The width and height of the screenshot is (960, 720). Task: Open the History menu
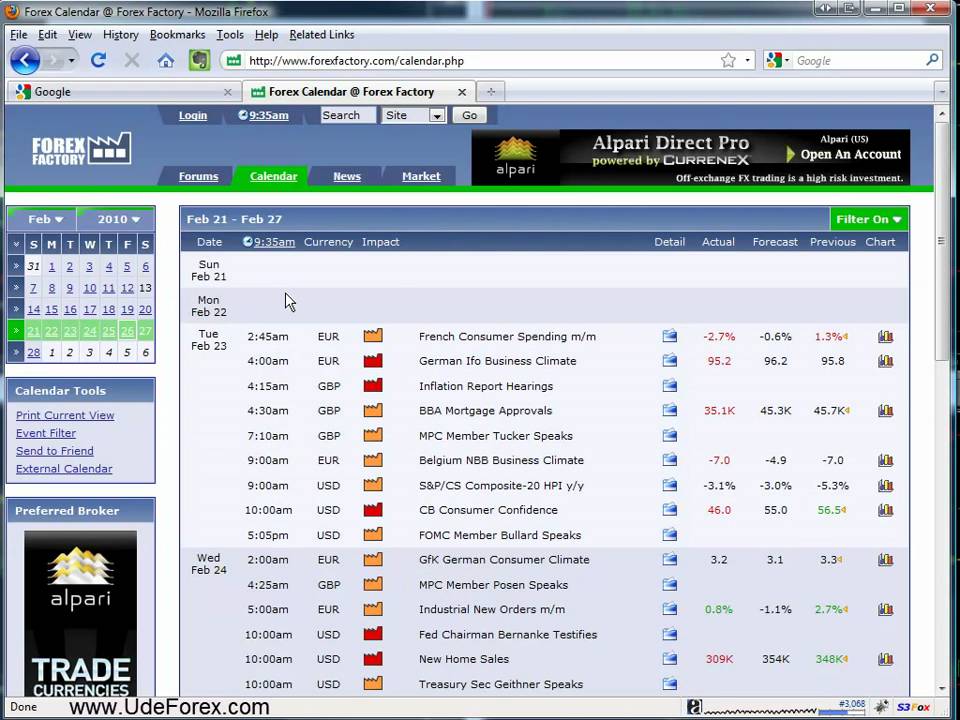pos(121,35)
